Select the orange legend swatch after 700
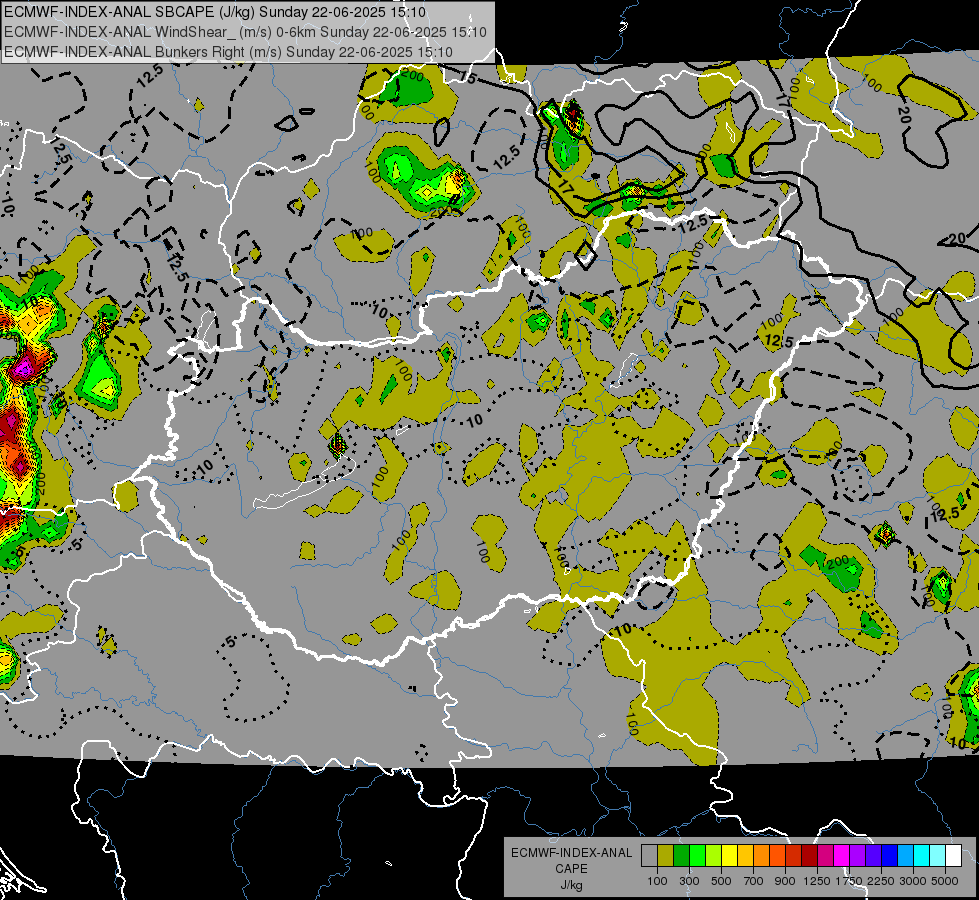The width and height of the screenshot is (979, 900). tap(761, 856)
